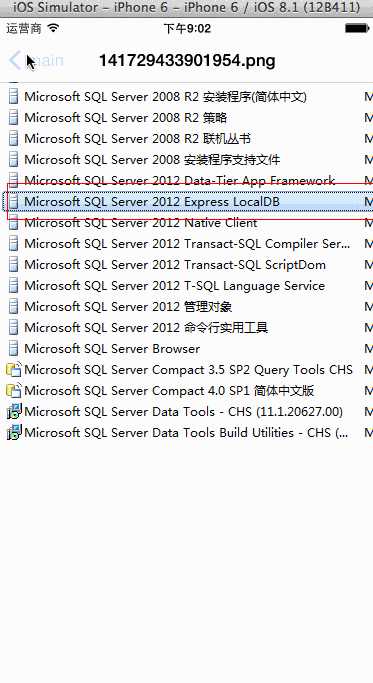This screenshot has width=373, height=683.
Task: Click icon beside SQL Server 2012 管理对象
Action: [x=14, y=306]
